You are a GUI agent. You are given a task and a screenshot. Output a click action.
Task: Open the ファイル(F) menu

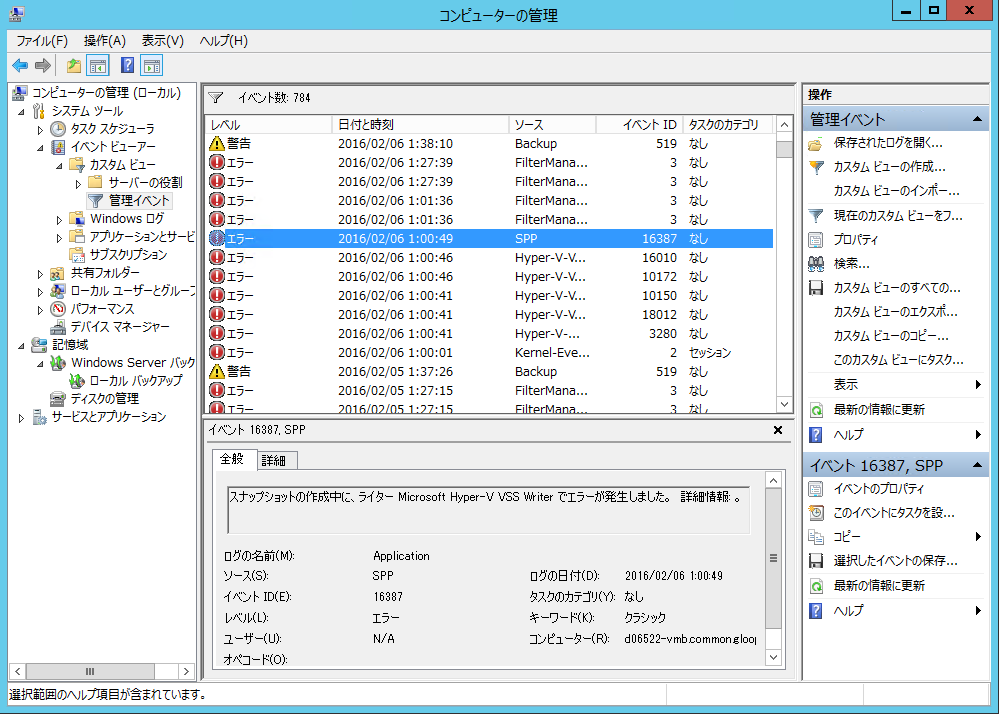click(42, 41)
